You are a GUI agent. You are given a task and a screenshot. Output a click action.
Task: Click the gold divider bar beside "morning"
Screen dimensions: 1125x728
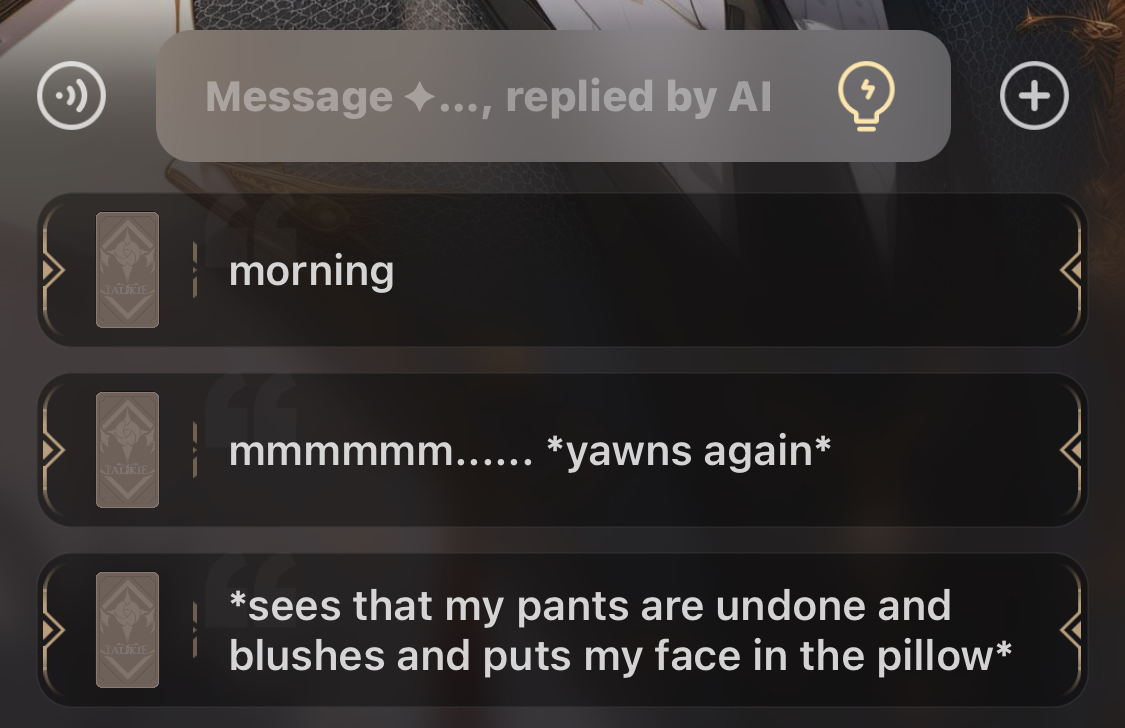(x=194, y=270)
